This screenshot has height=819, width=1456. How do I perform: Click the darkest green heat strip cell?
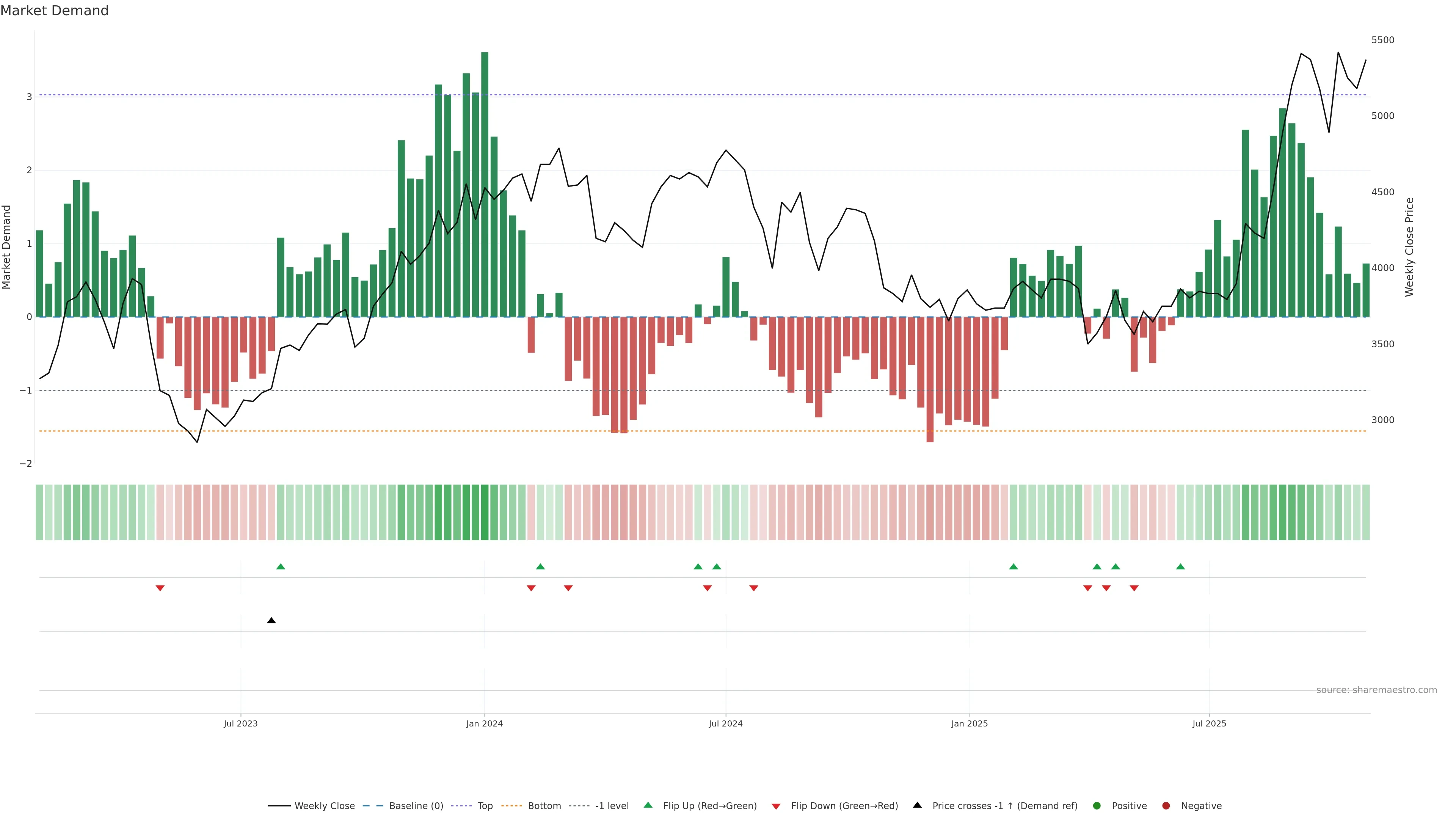(x=485, y=512)
